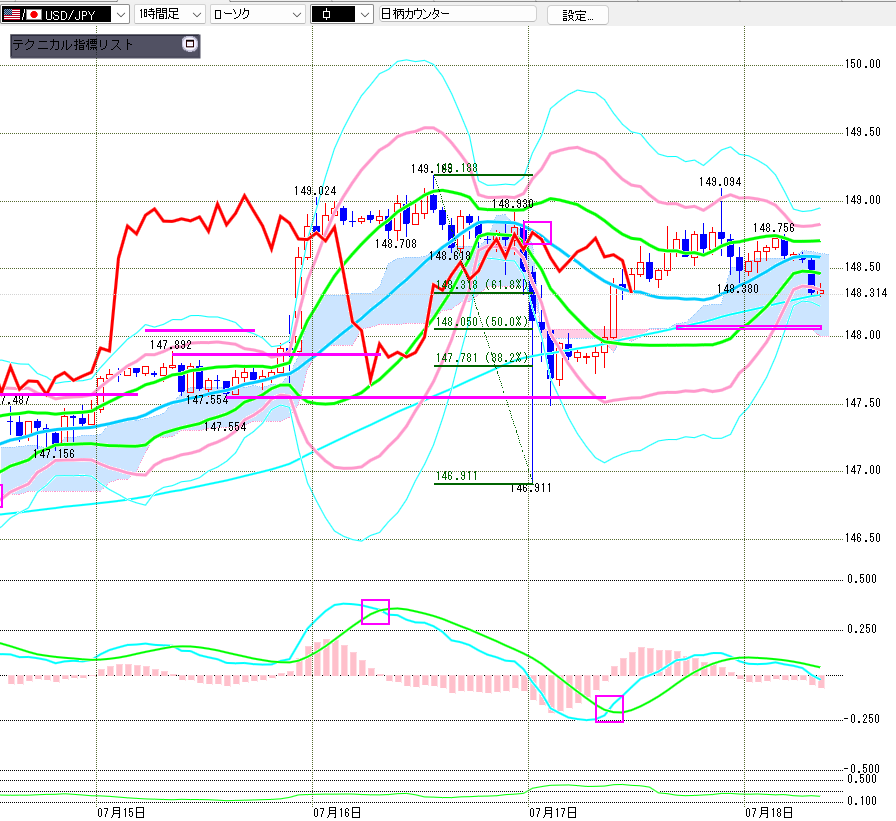Click the 148.380 low price label

[x=738, y=289]
